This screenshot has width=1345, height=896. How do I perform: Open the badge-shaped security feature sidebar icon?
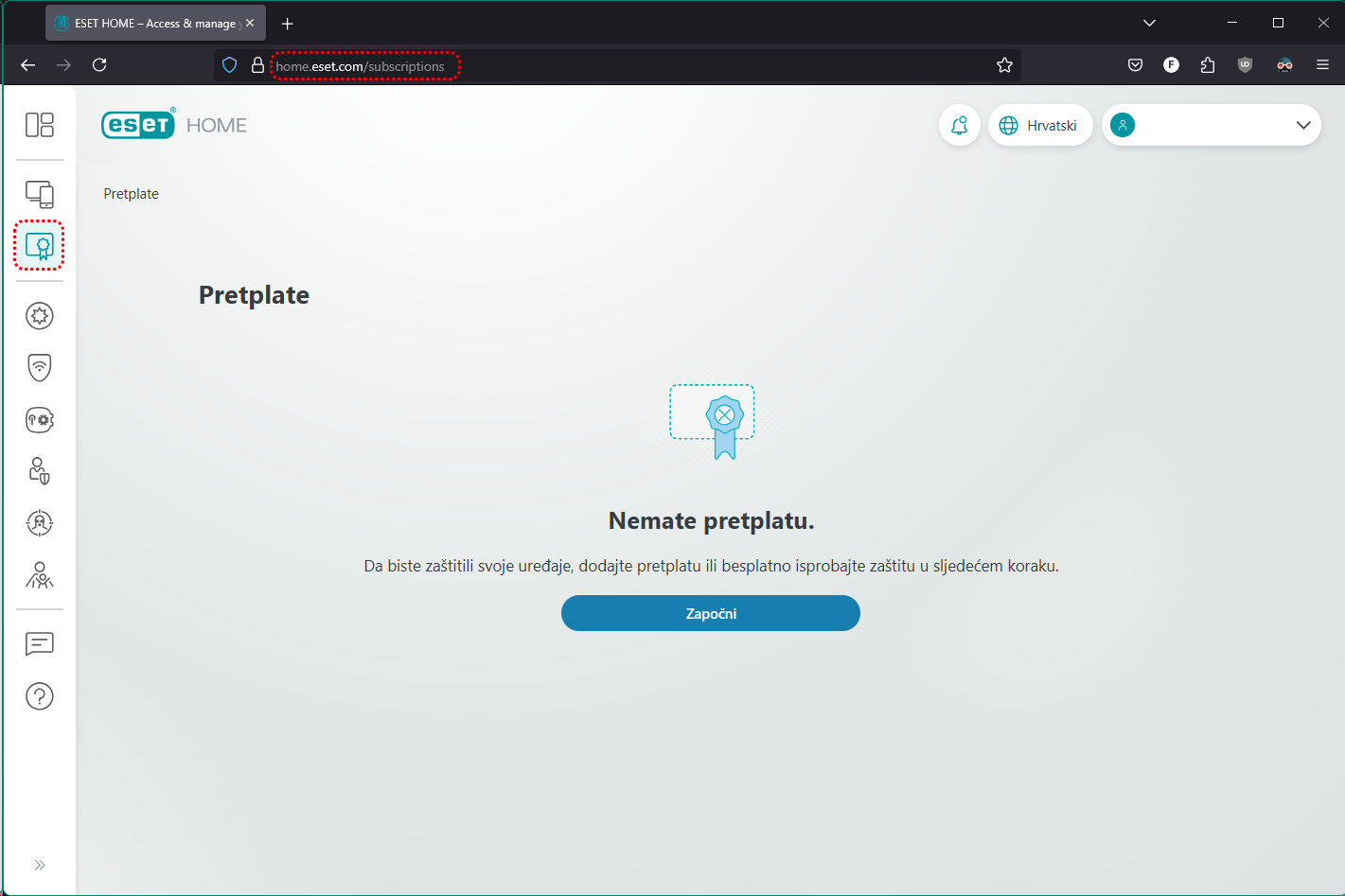pos(40,316)
